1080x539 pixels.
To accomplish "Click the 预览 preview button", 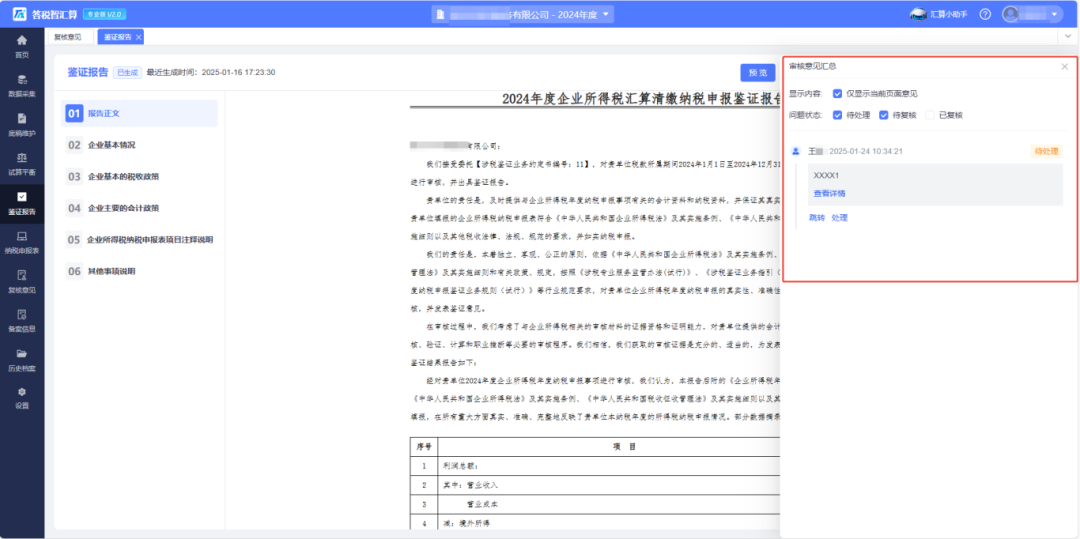I will (x=758, y=72).
